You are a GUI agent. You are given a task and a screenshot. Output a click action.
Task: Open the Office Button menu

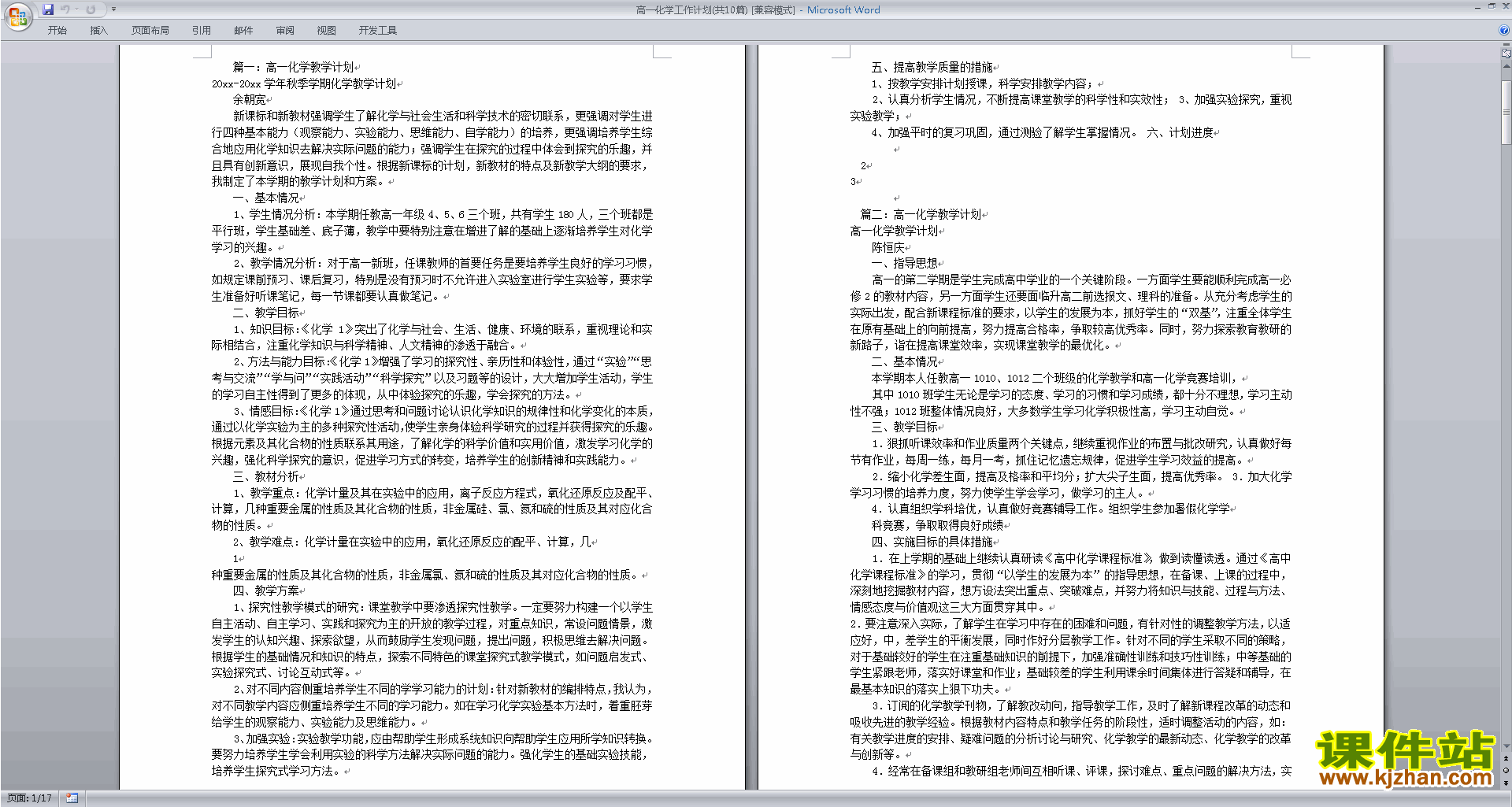tap(17, 16)
